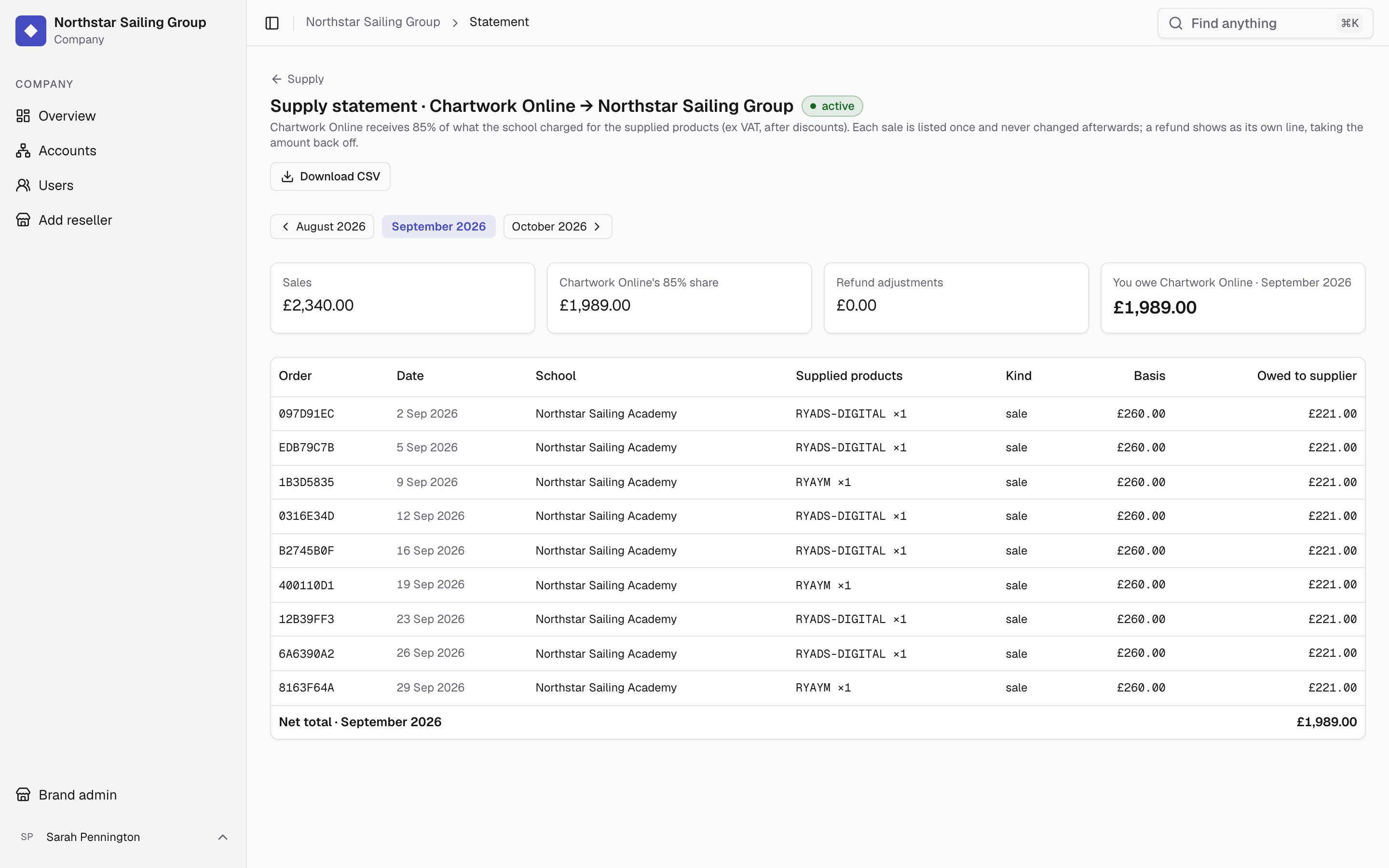Viewport: 1389px width, 868px height.
Task: Click the download icon in Download CSV
Action: [287, 176]
